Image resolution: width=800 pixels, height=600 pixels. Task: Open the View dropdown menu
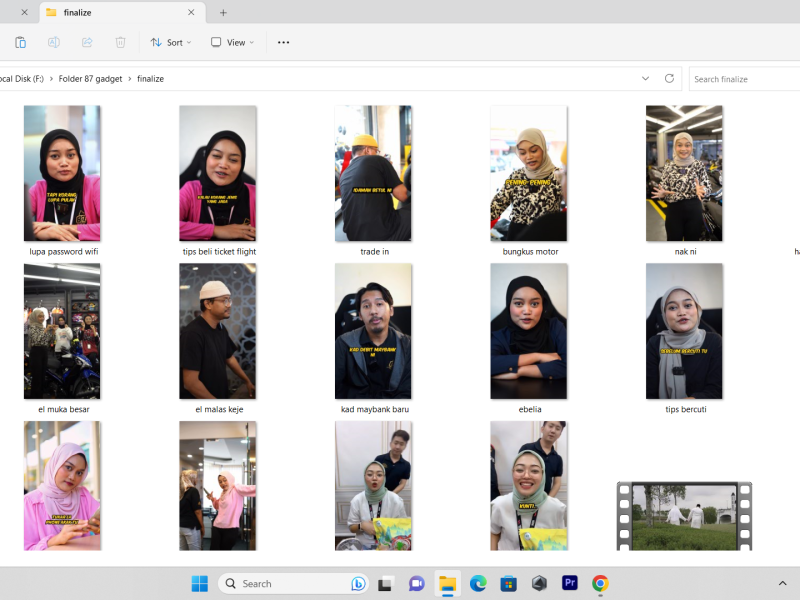(232, 42)
